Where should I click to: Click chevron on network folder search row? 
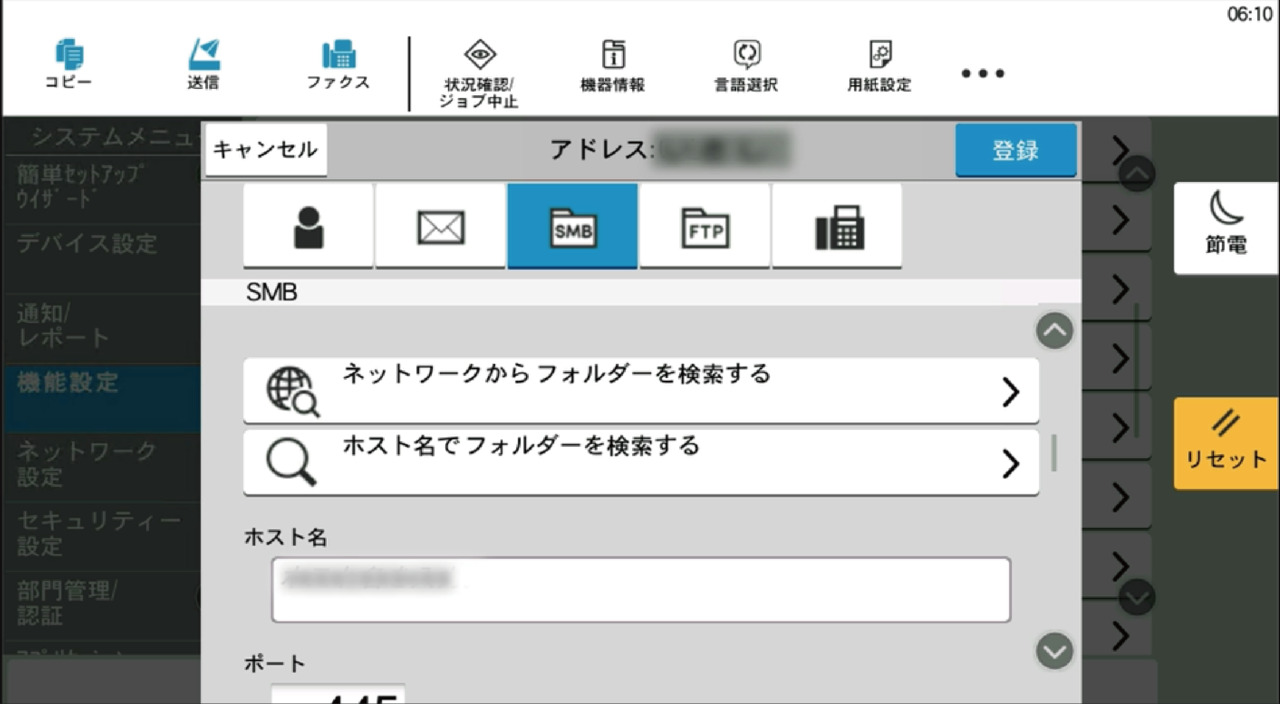[x=1010, y=393]
